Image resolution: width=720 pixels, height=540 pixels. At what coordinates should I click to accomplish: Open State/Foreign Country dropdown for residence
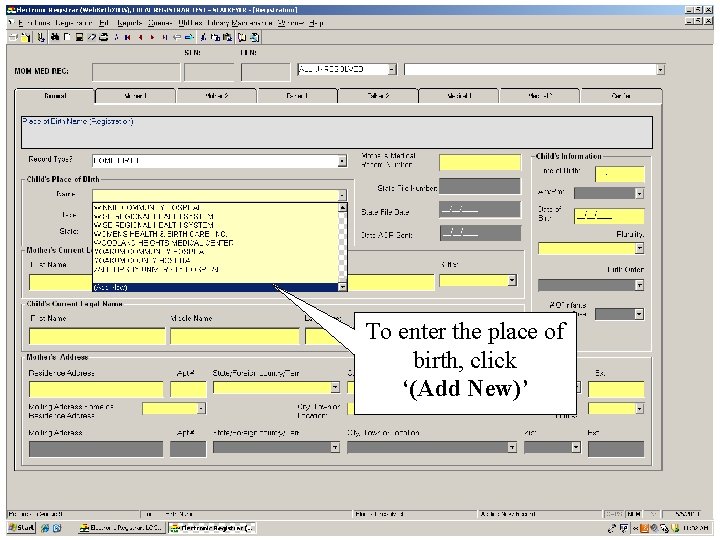pos(335,387)
